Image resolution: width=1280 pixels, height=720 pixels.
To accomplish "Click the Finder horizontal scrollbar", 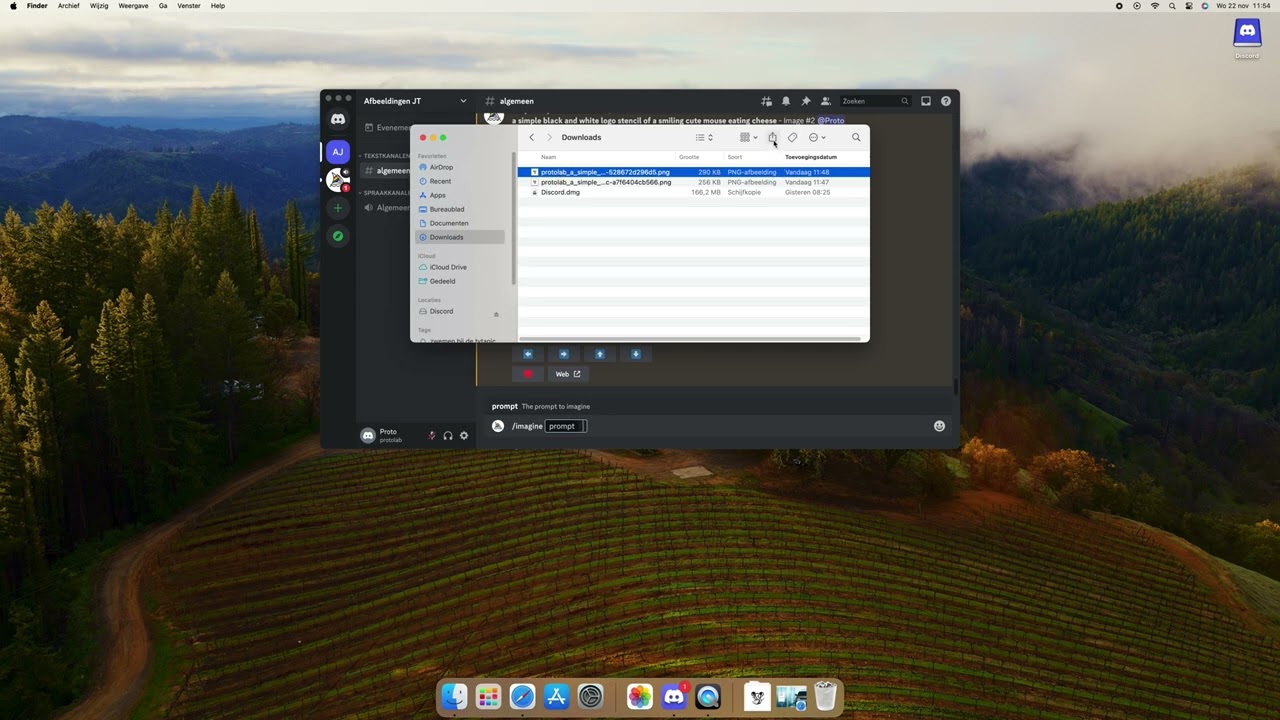I will click(x=689, y=339).
